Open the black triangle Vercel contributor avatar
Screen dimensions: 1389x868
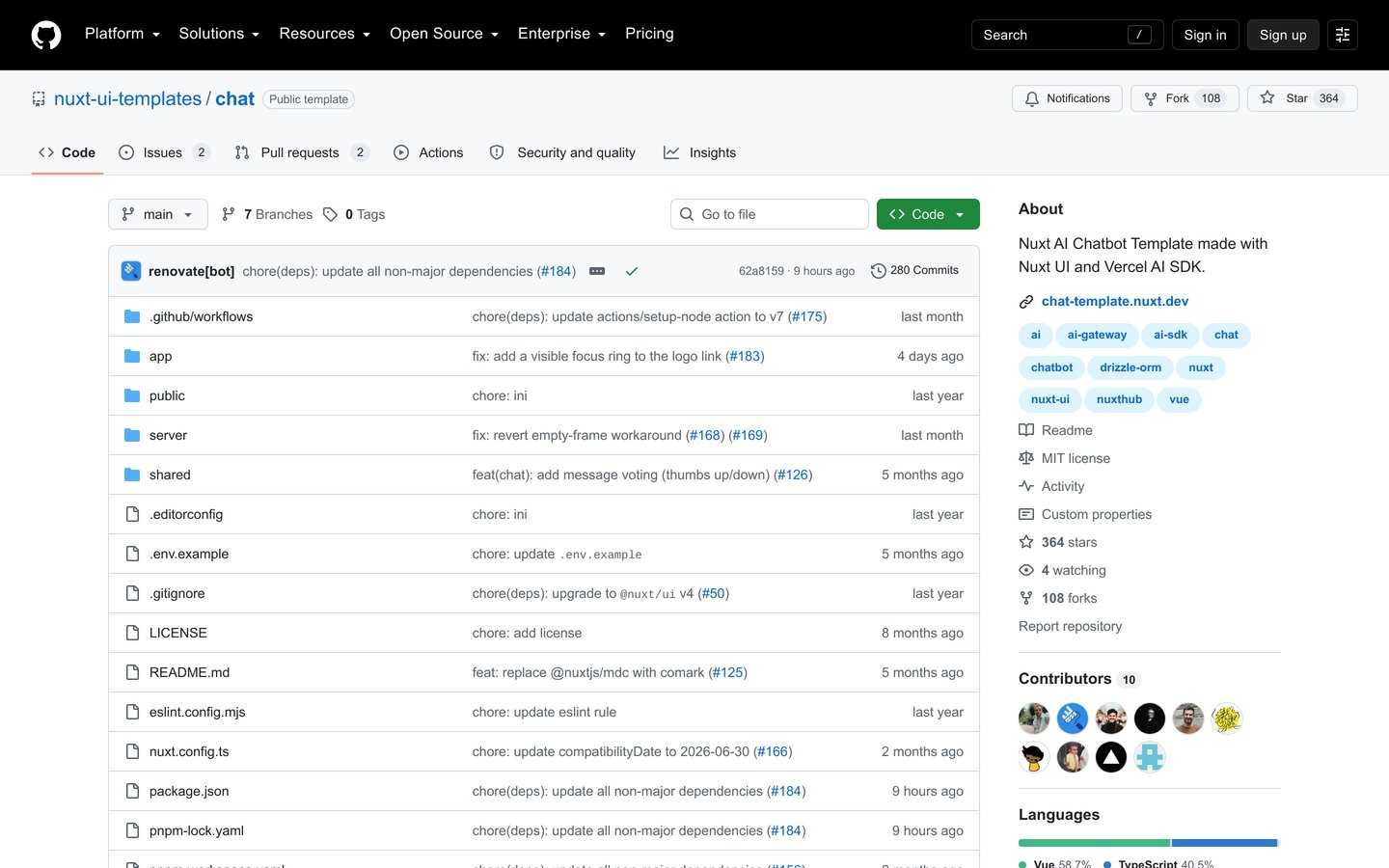coord(1111,757)
